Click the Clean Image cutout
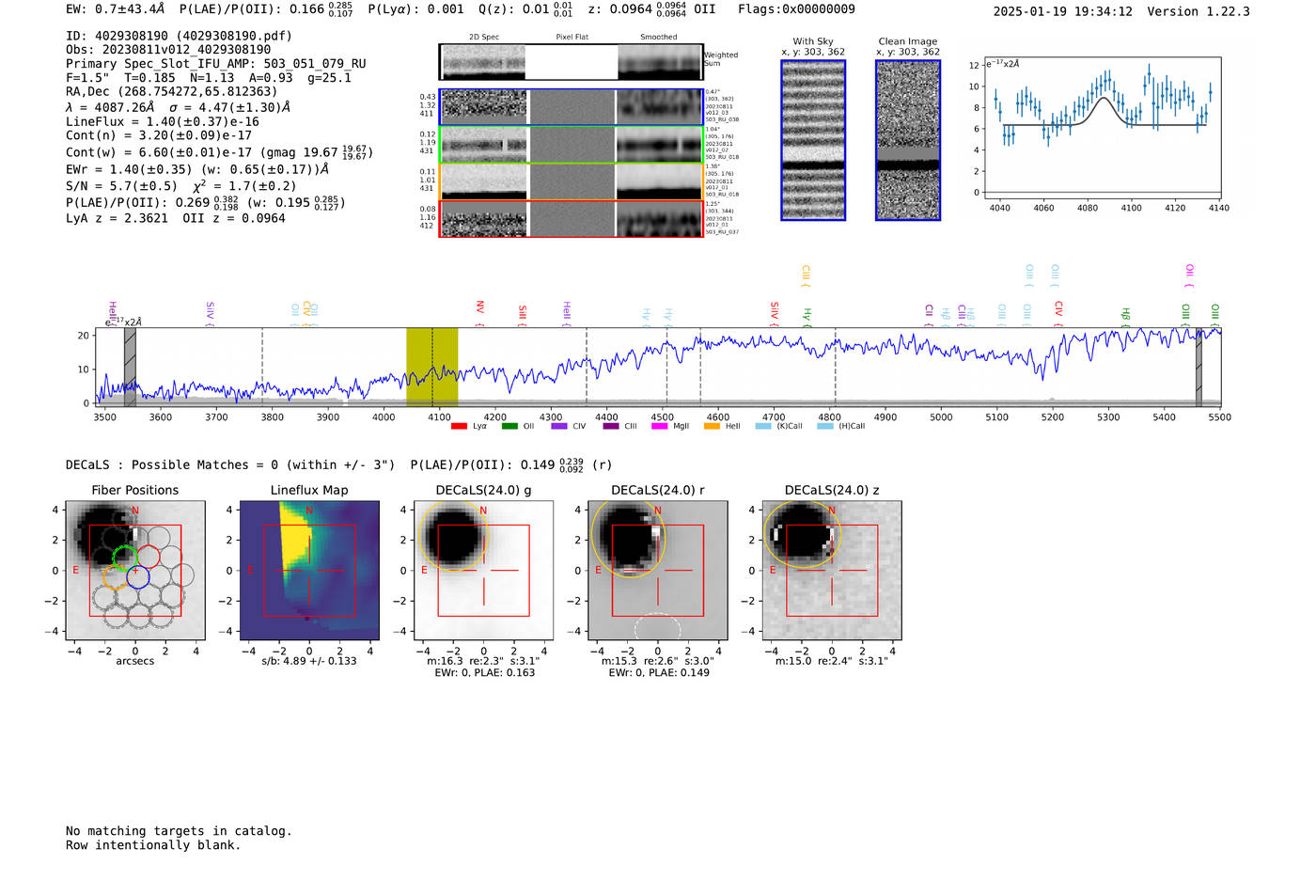 click(908, 140)
